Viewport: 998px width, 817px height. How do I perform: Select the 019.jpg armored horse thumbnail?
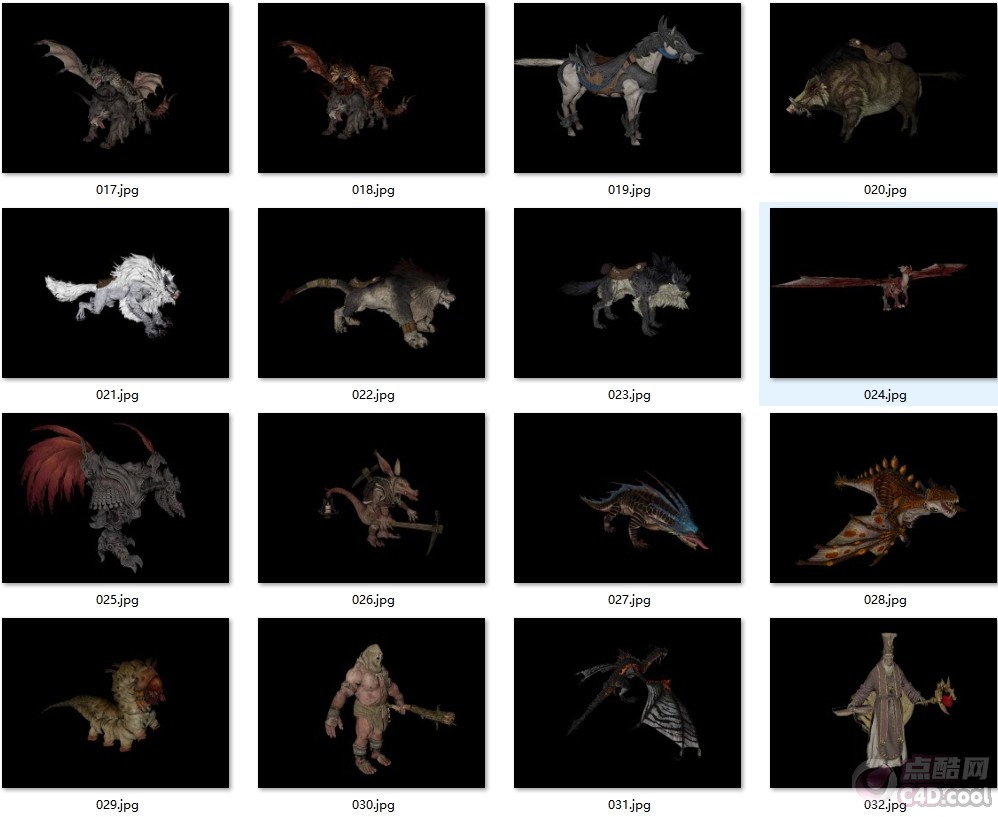[628, 88]
